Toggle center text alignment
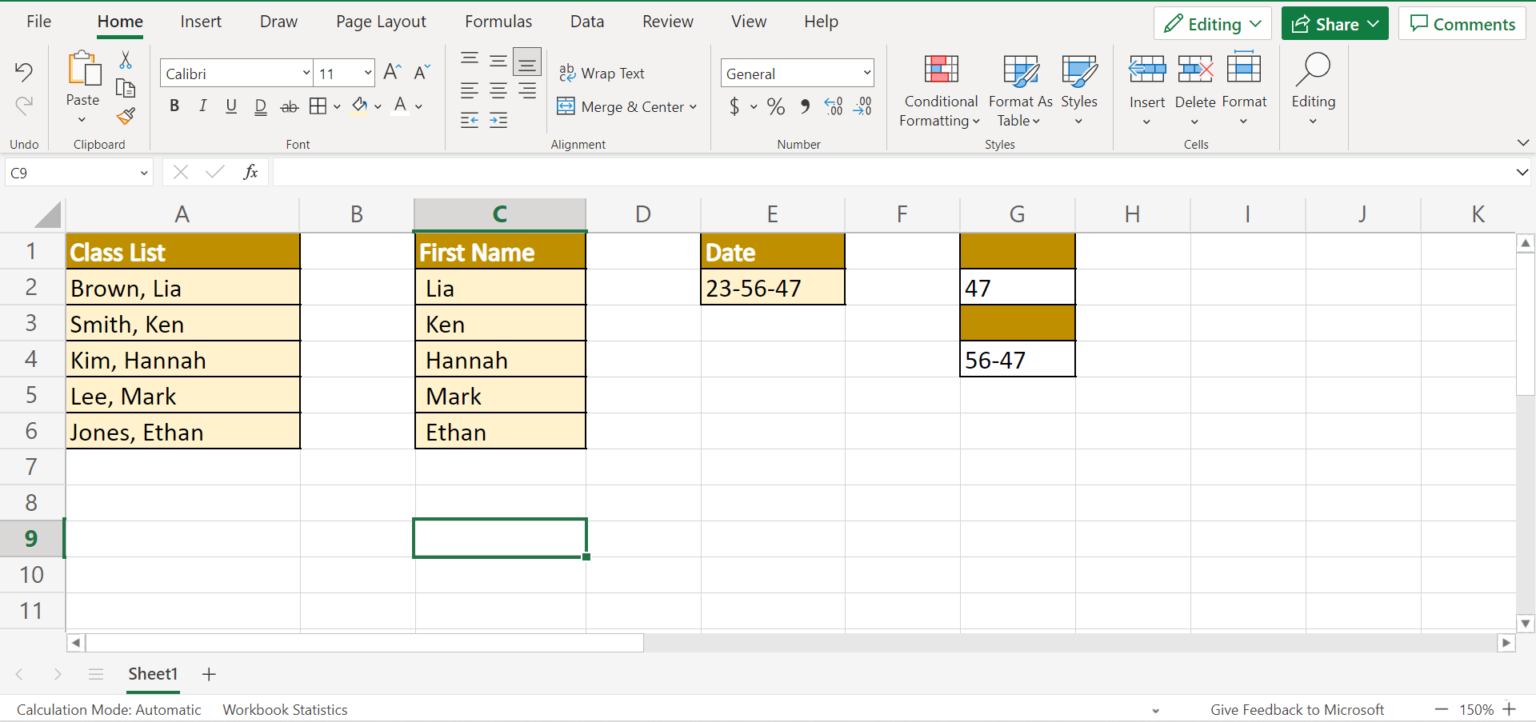 (497, 88)
